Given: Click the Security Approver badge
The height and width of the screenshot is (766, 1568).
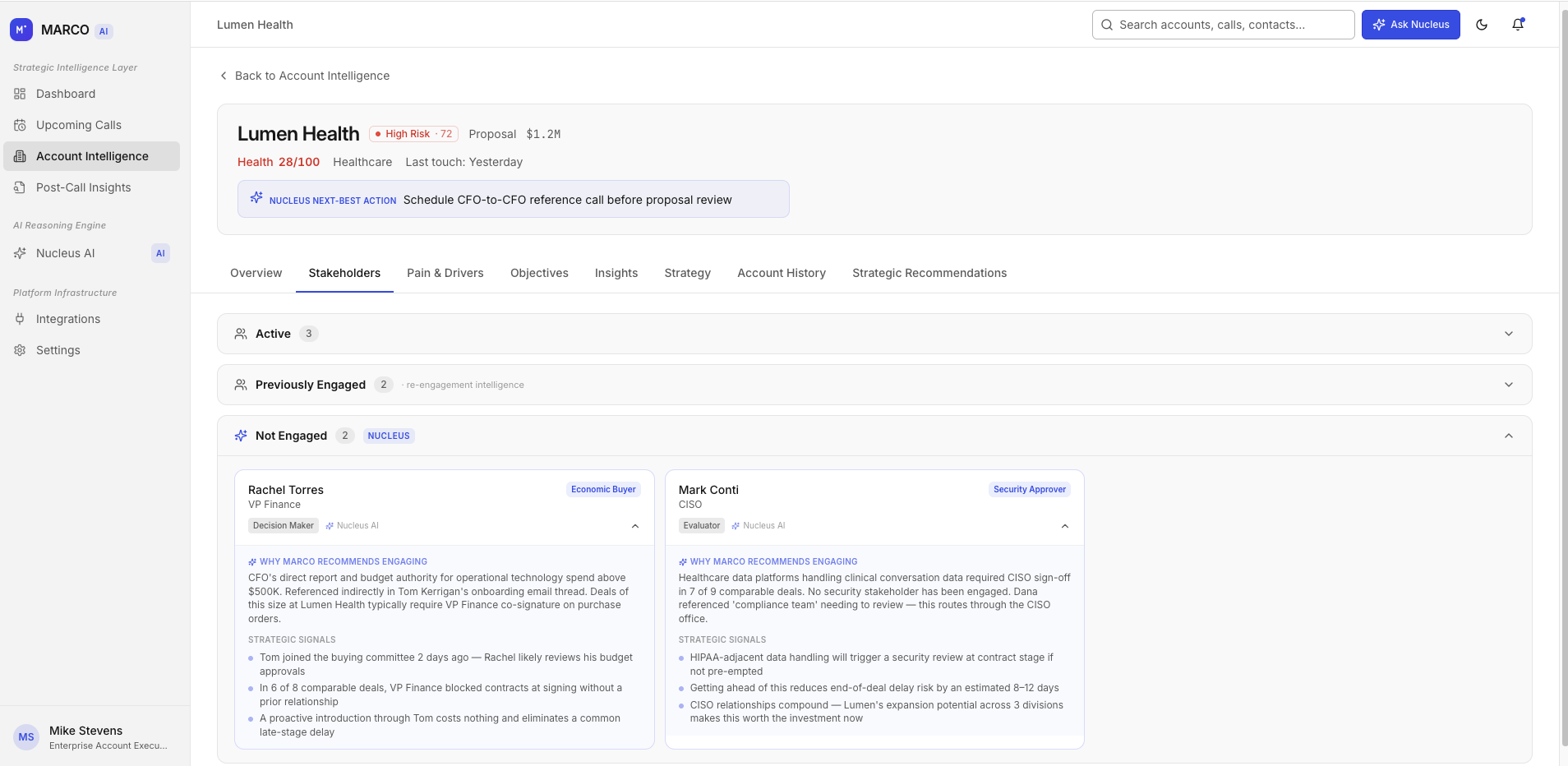Looking at the screenshot, I should [x=1030, y=489].
